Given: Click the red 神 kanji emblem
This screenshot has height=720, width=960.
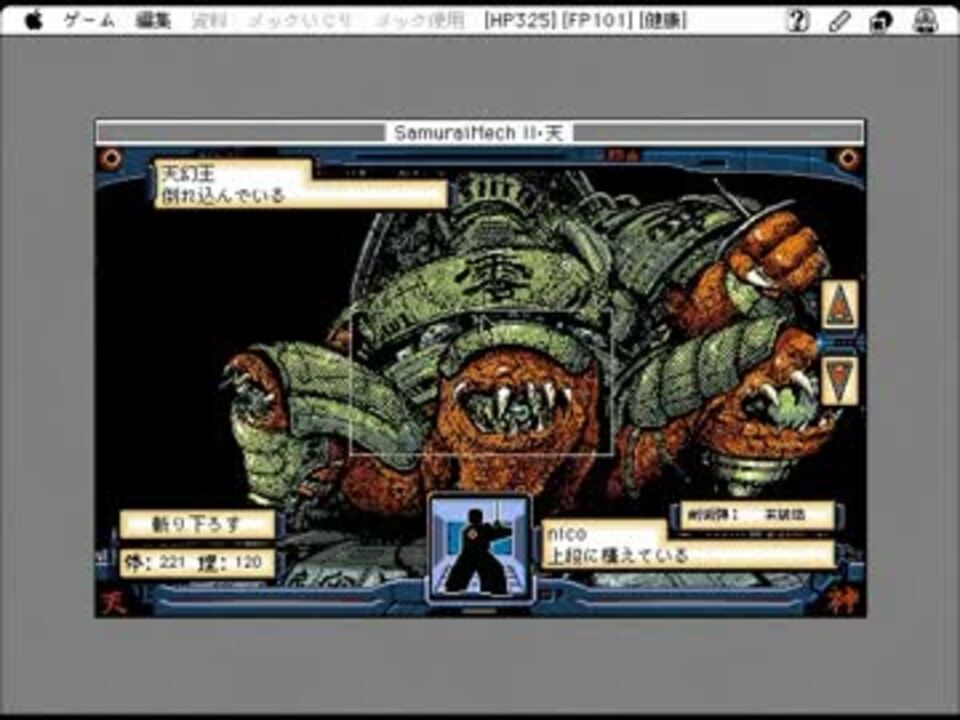Looking at the screenshot, I should 844,602.
